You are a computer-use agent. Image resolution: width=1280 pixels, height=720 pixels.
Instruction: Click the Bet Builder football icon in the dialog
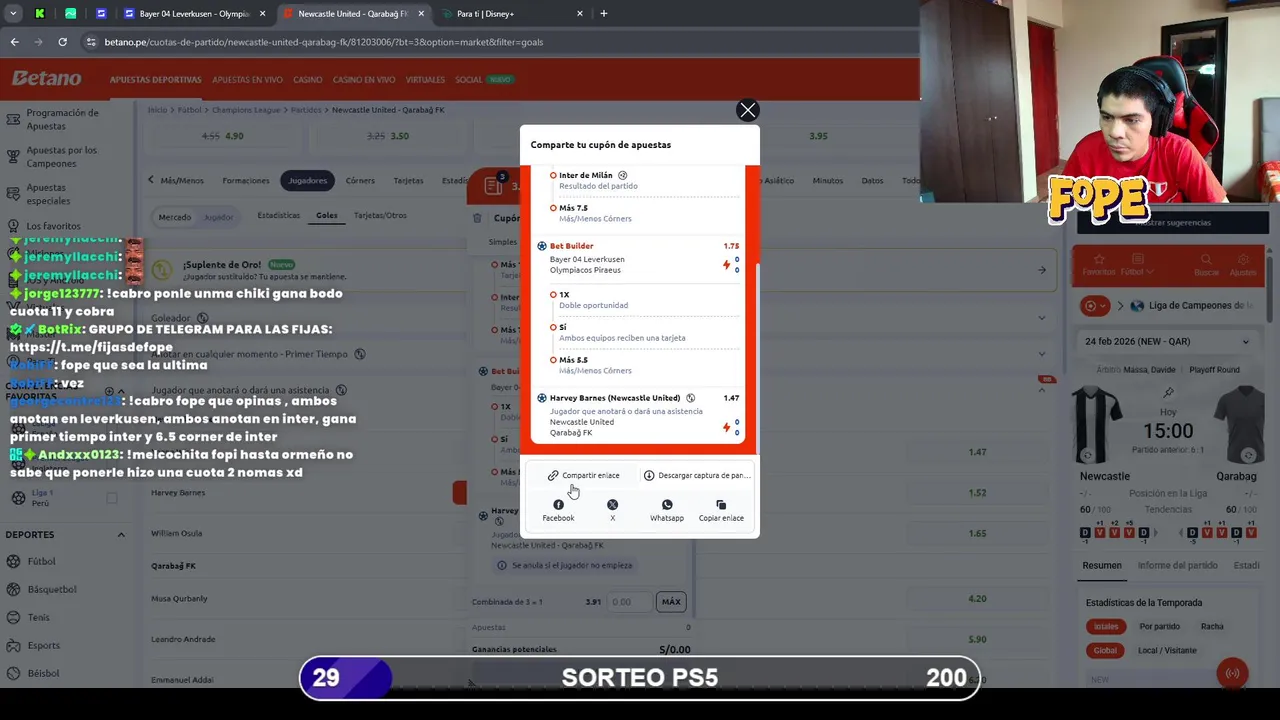coord(542,246)
